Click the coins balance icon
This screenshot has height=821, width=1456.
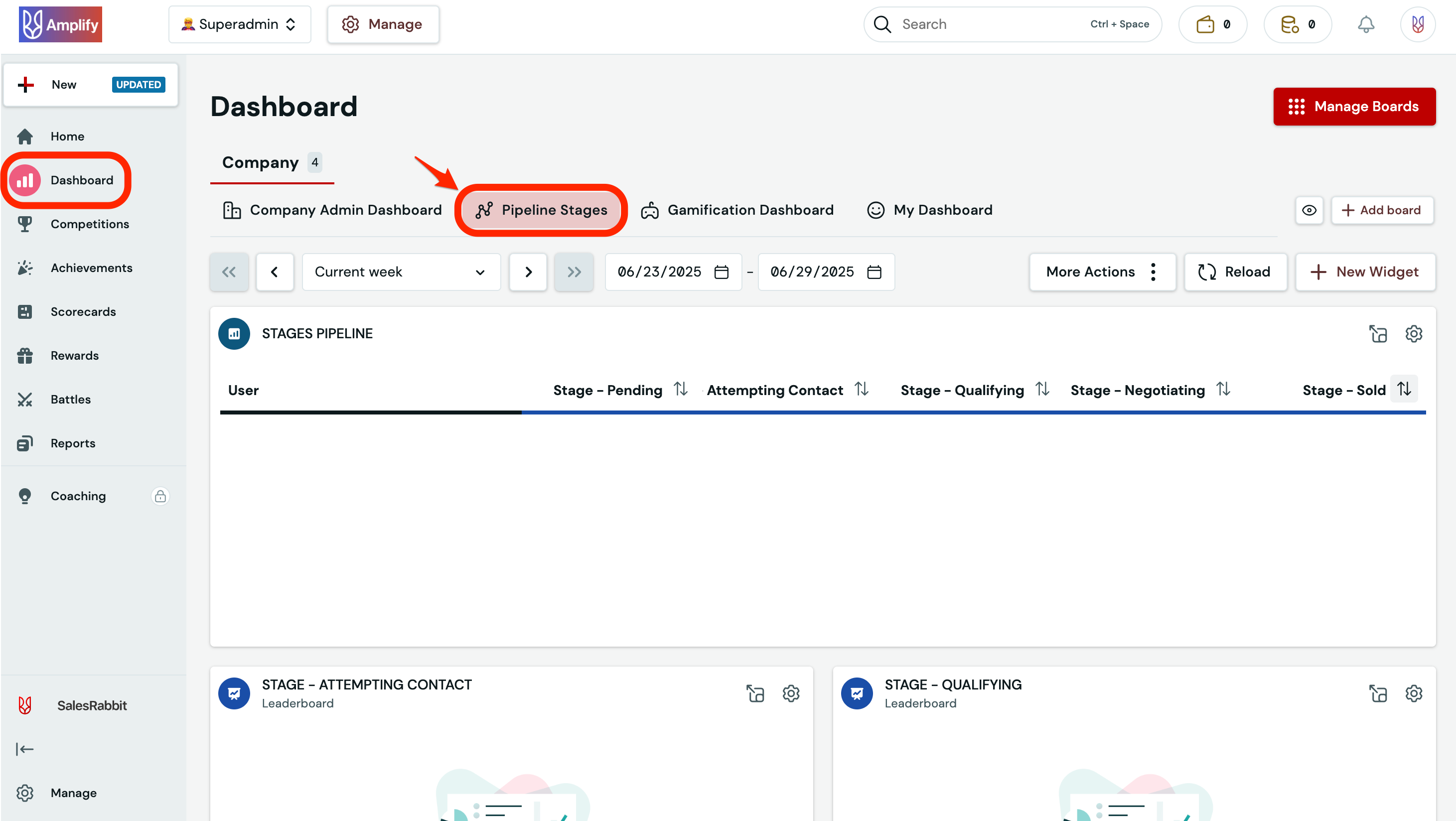(1289, 24)
